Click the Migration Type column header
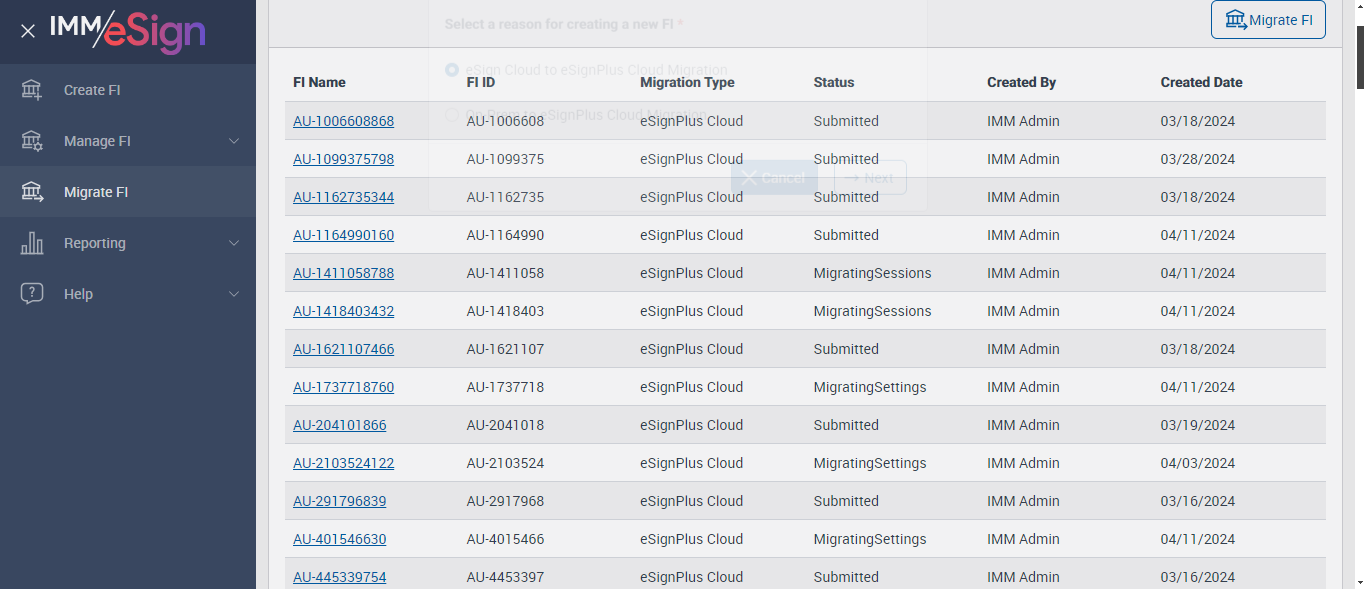 click(687, 83)
